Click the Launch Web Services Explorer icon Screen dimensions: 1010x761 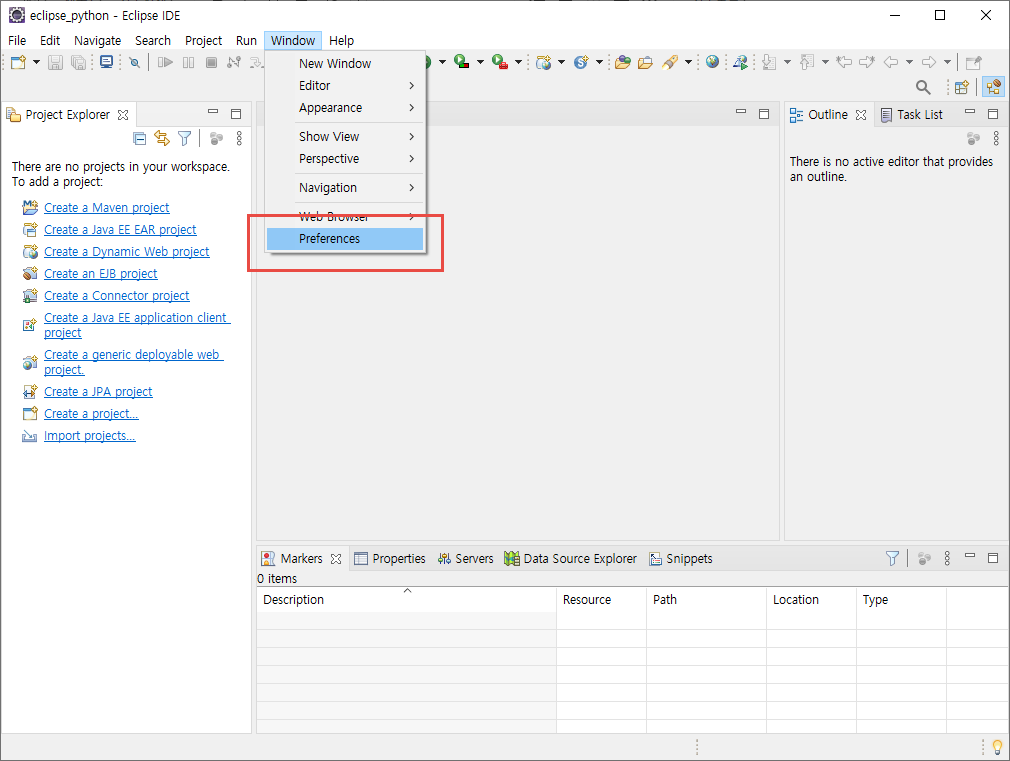coord(741,63)
